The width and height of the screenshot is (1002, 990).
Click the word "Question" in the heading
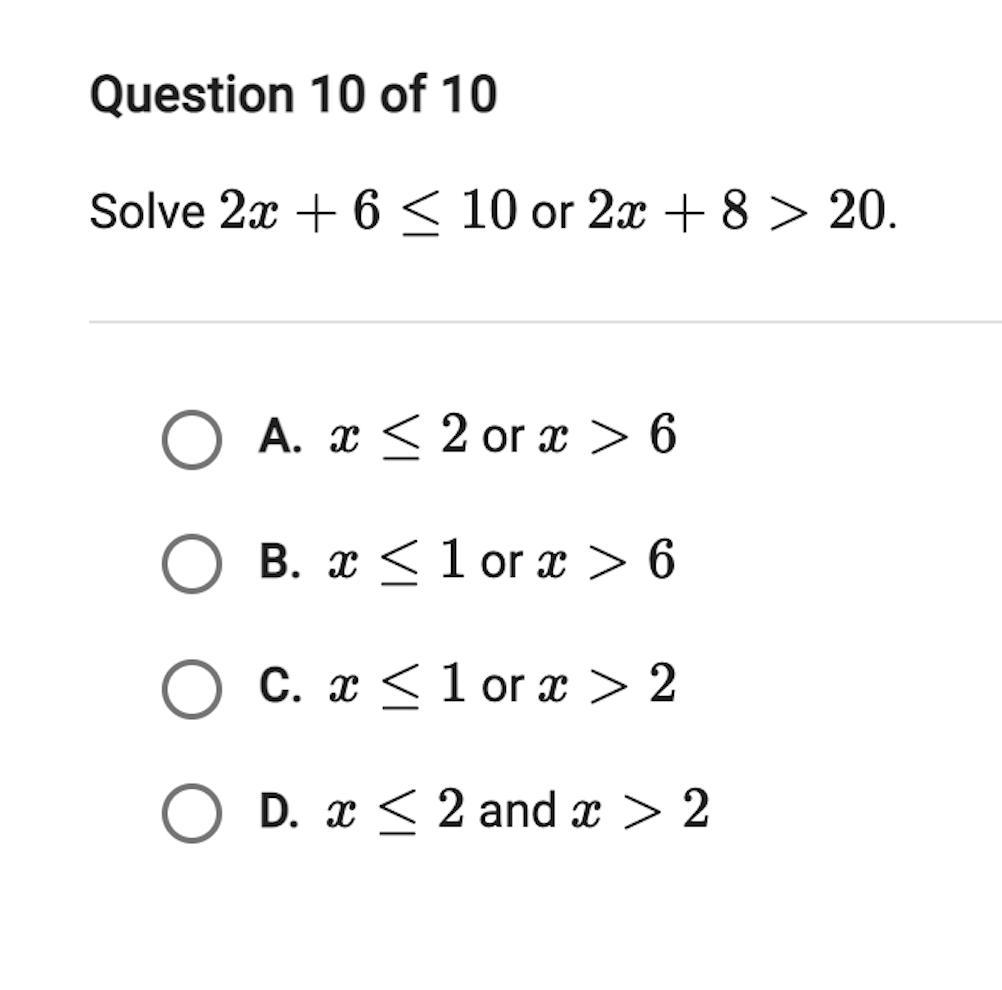(192, 95)
